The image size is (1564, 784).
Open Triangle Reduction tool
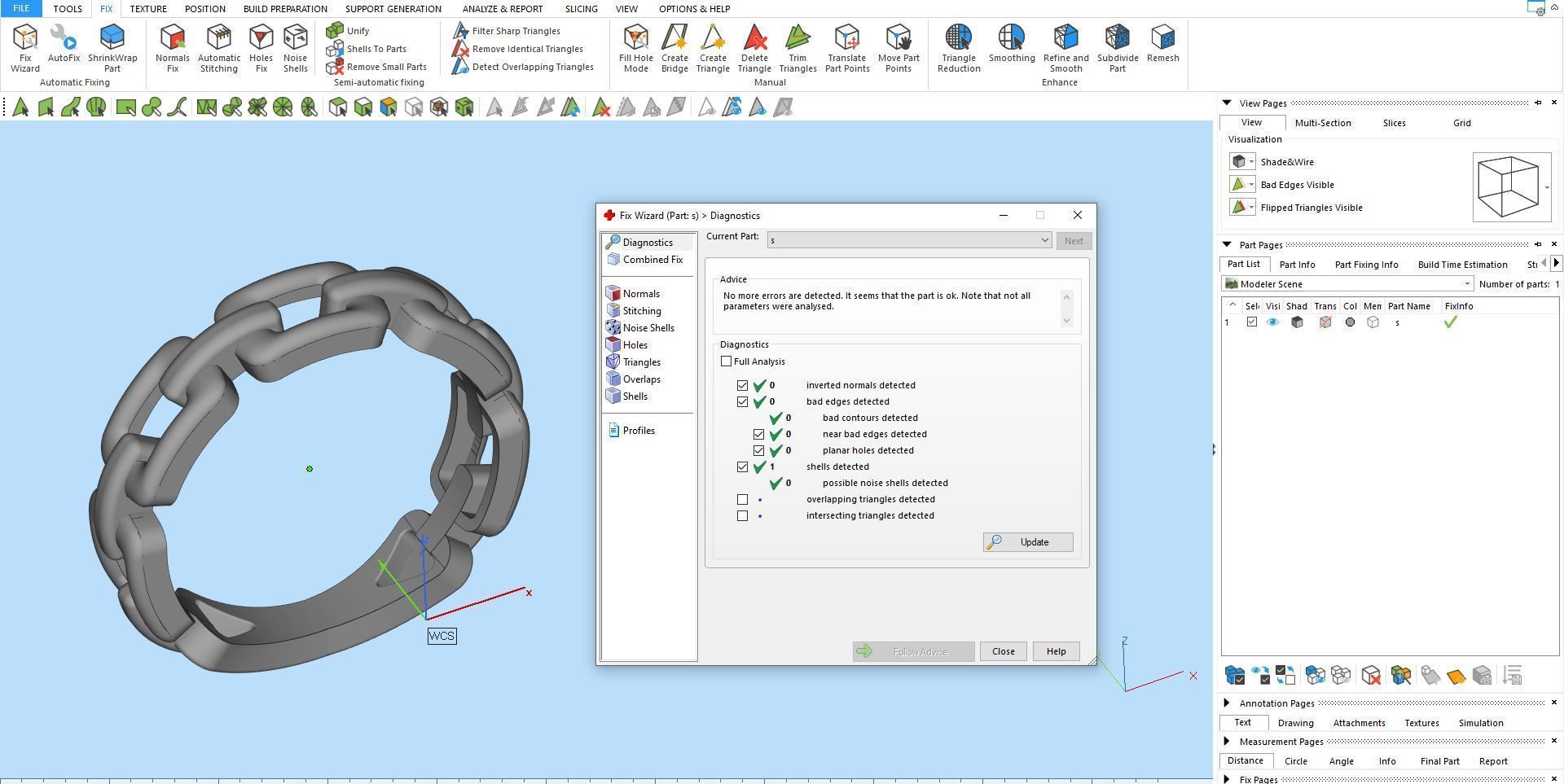959,49
